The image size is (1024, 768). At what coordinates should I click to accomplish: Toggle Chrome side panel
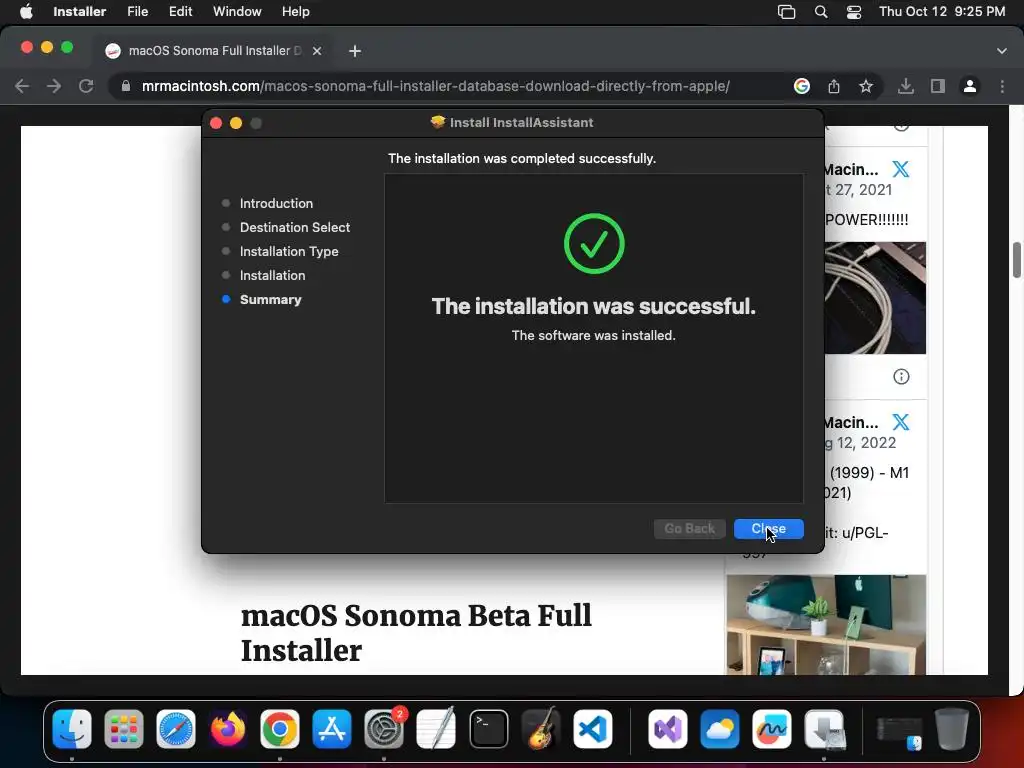938,86
